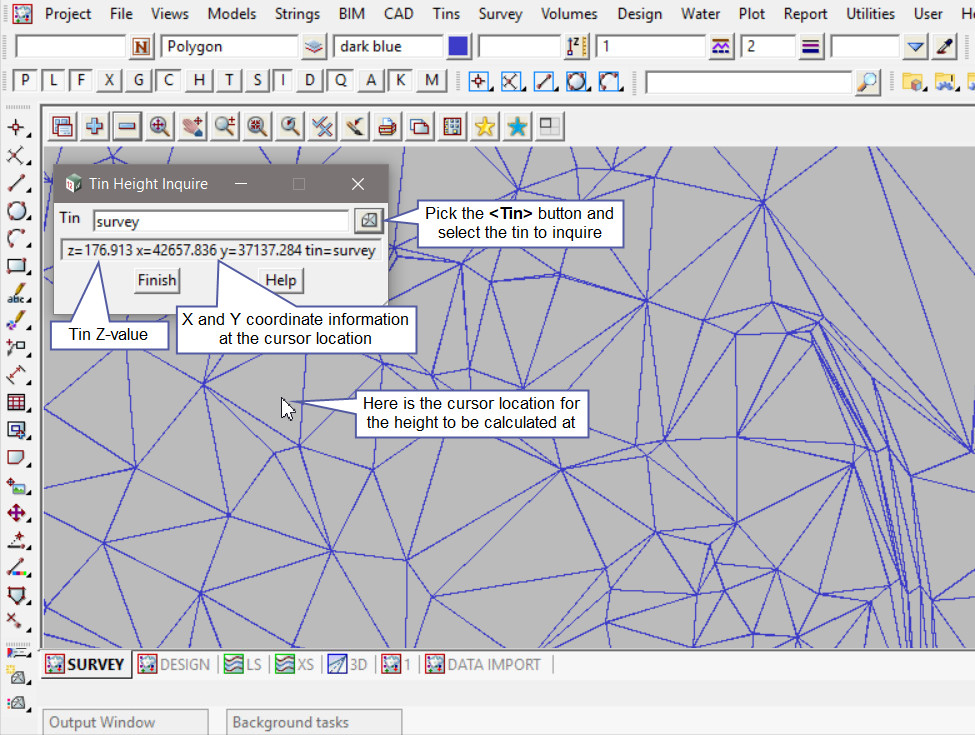The height and width of the screenshot is (735, 975).
Task: Toggle the L snap button
Action: pyautogui.click(x=53, y=81)
